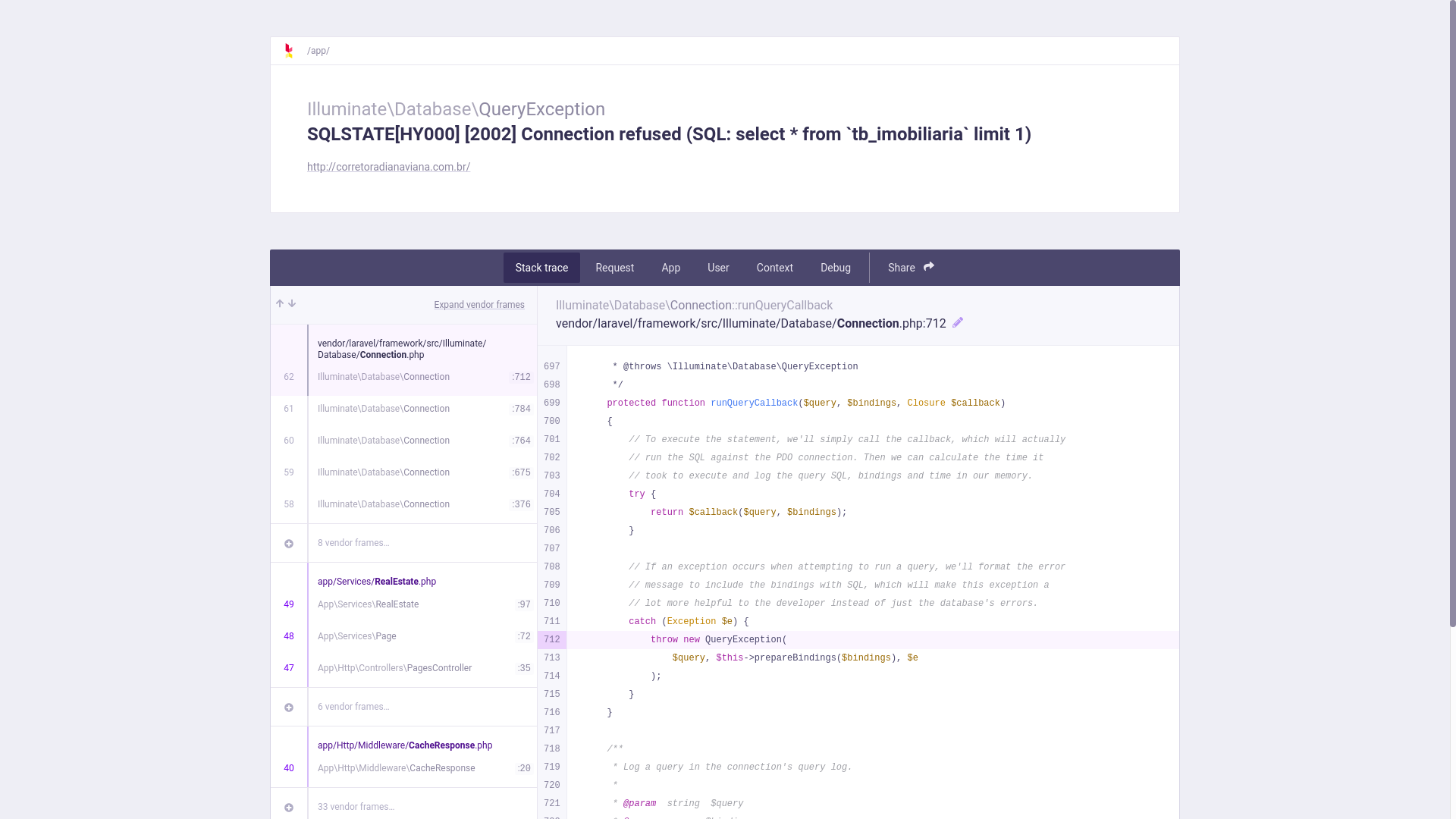Select frame 49 RealEstate line 97
1456x819 pixels.
[403, 604]
